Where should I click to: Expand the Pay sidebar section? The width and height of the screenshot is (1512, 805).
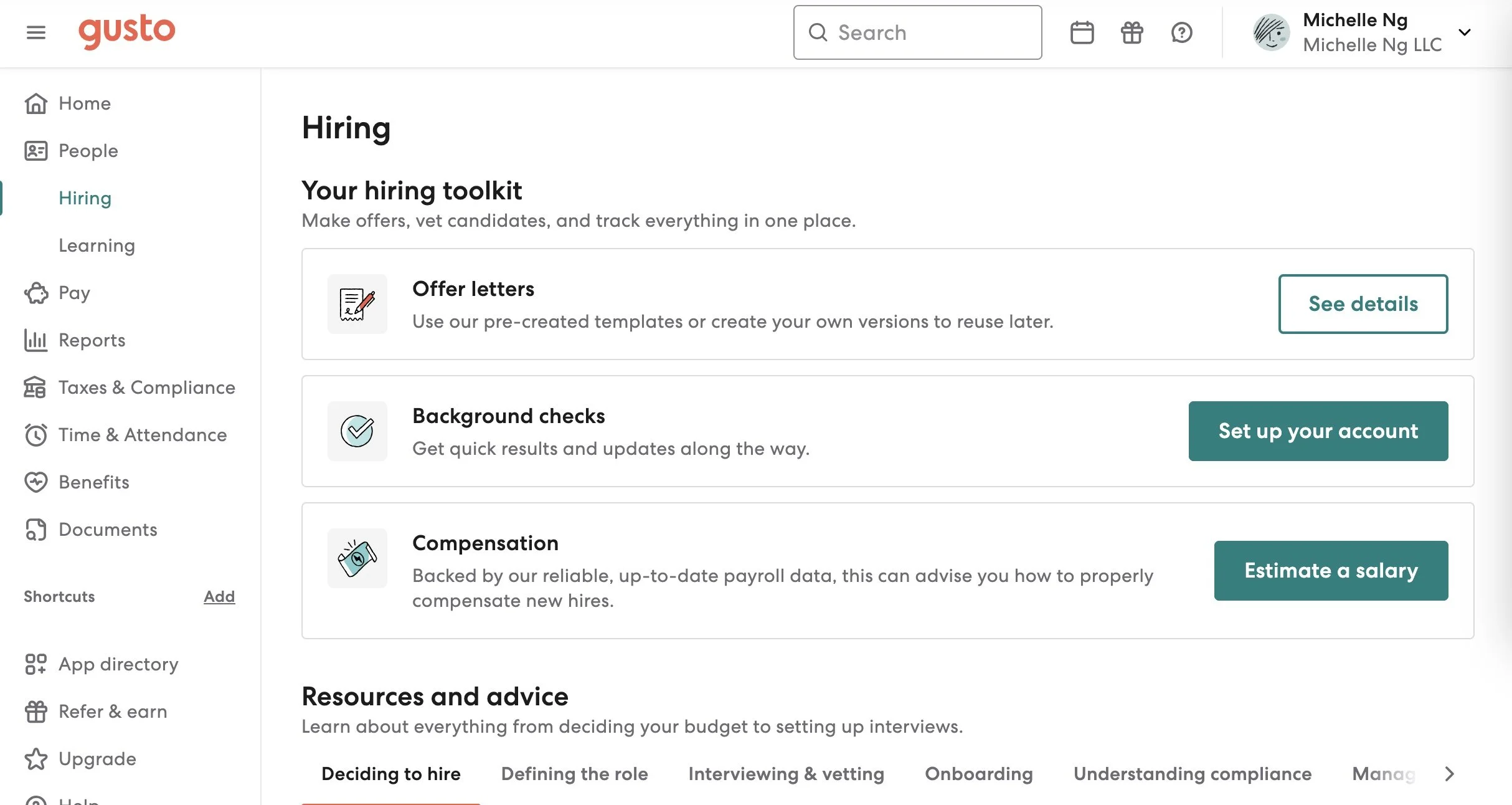pyautogui.click(x=74, y=293)
